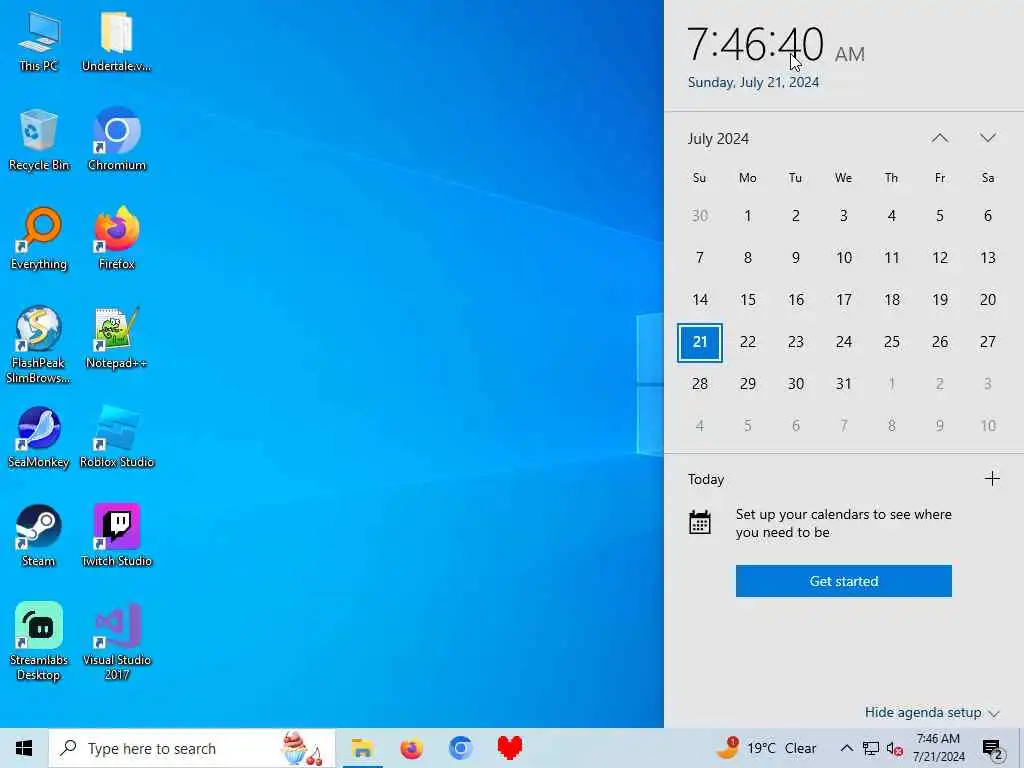Open the network status tray icon
This screenshot has width=1024, height=768.
coord(871,748)
